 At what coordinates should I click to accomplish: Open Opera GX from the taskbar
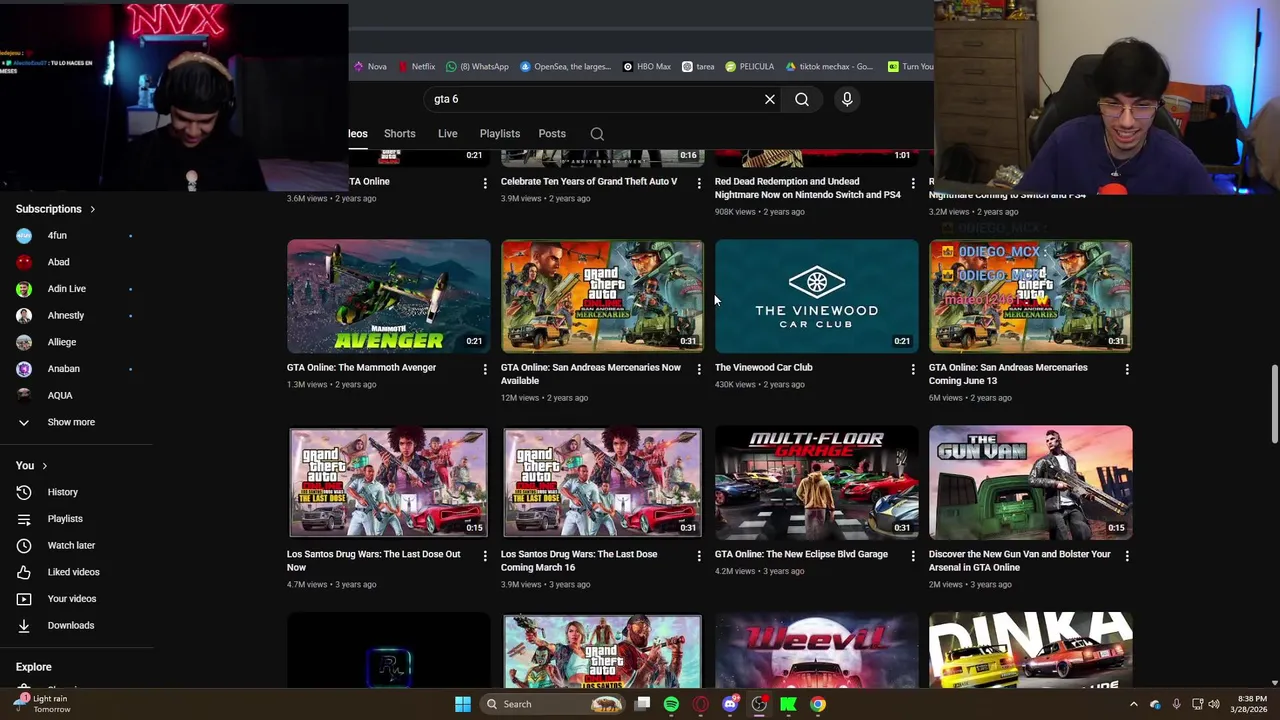pos(701,704)
